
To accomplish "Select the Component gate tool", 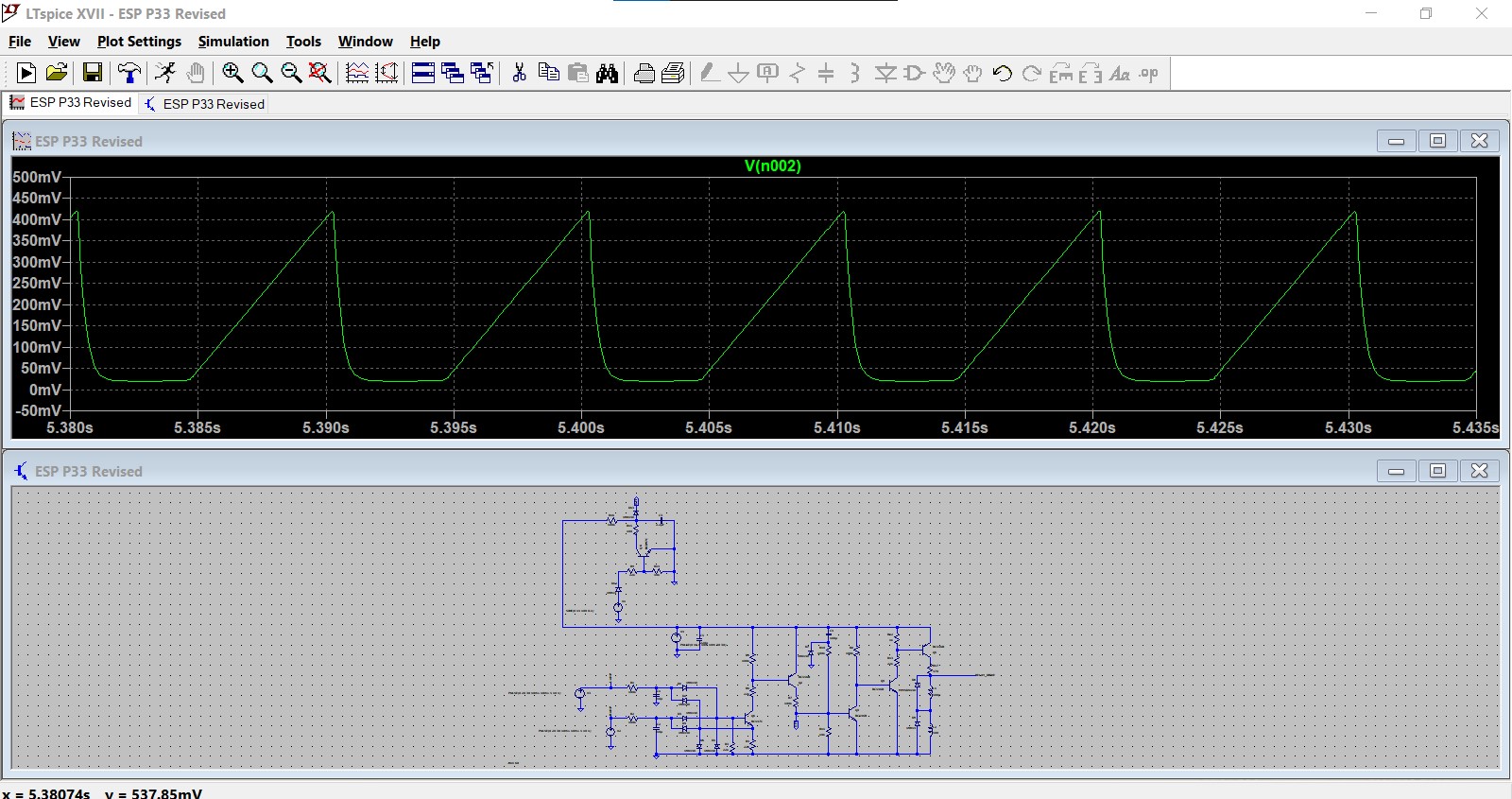I will pos(914,73).
